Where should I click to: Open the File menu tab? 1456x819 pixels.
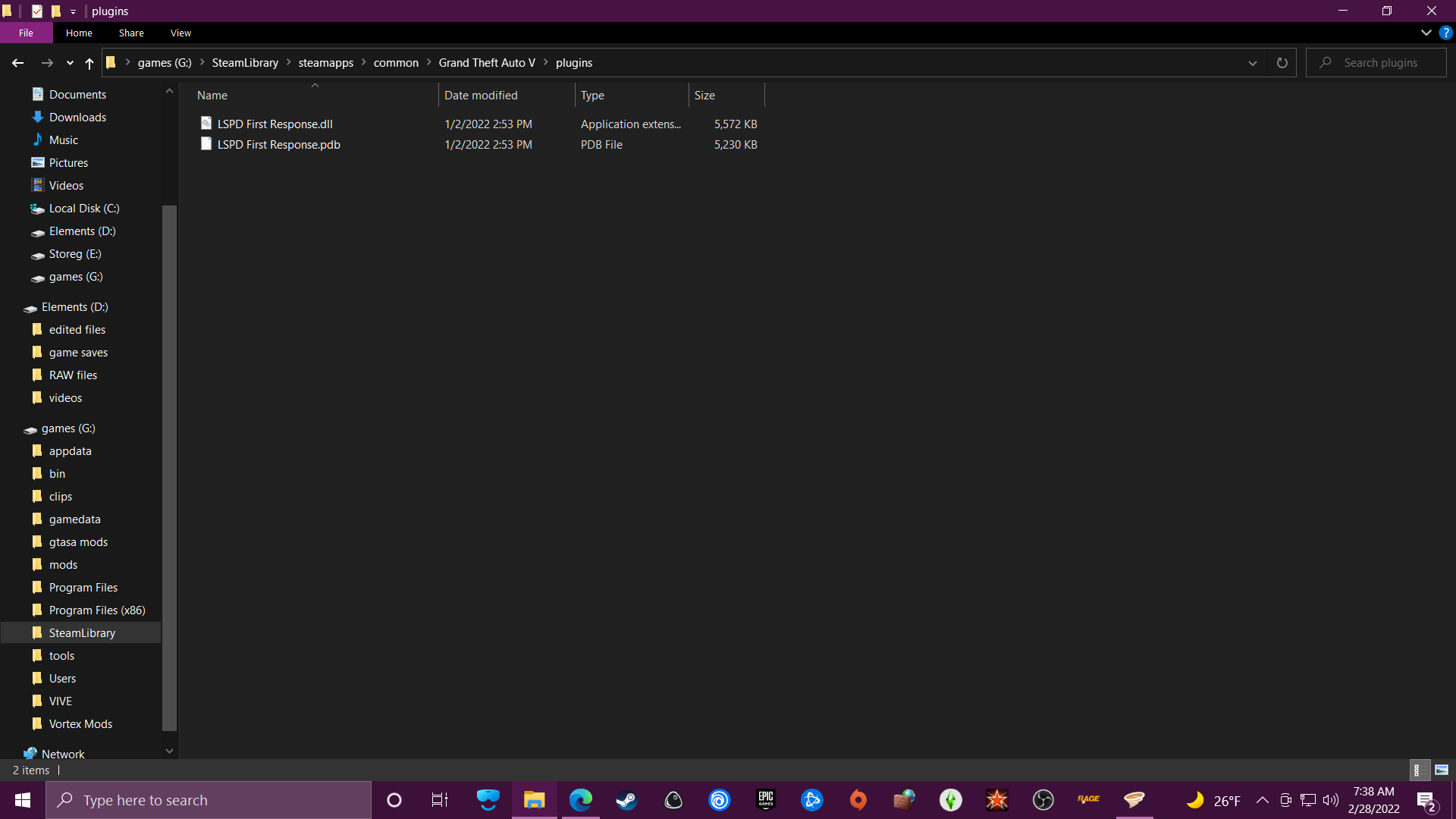(26, 33)
